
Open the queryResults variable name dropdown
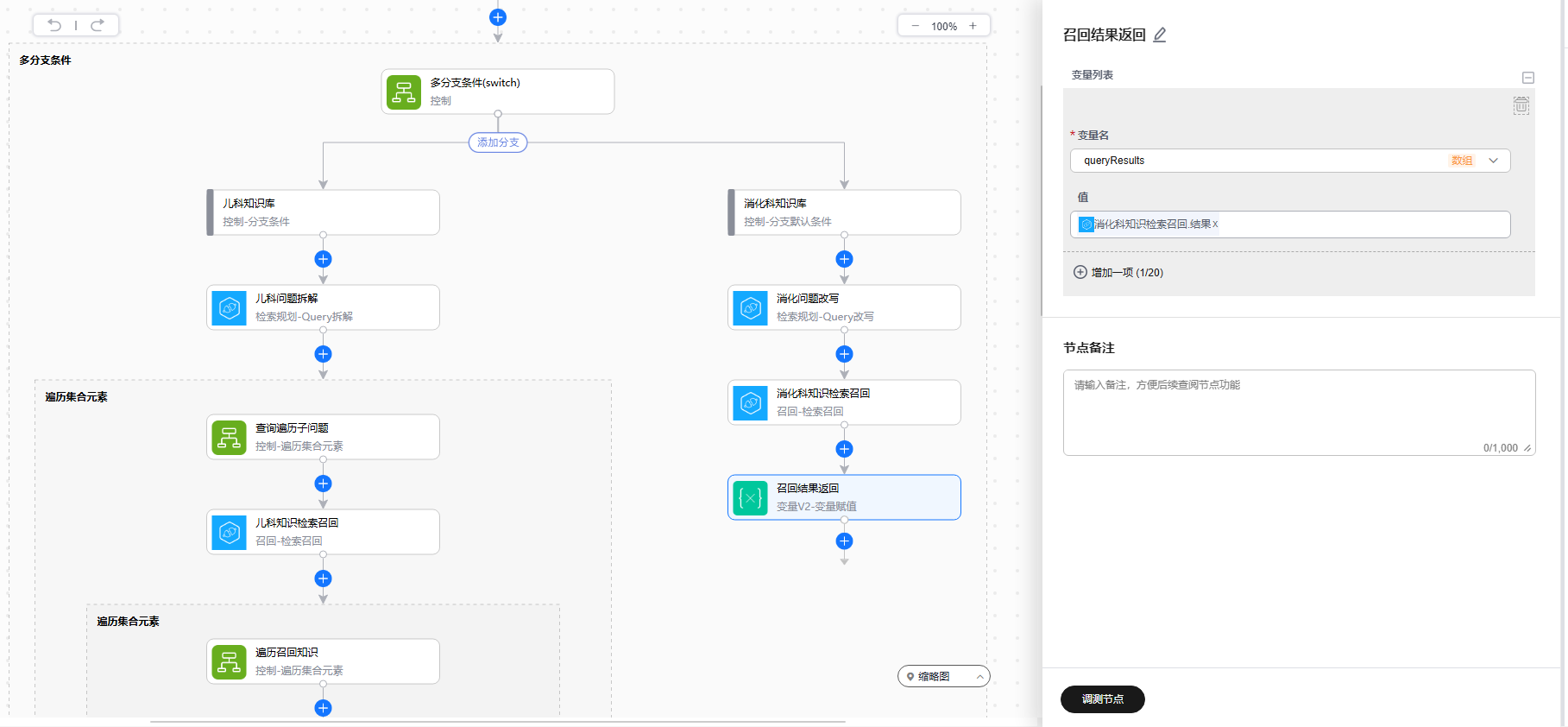coord(1493,161)
